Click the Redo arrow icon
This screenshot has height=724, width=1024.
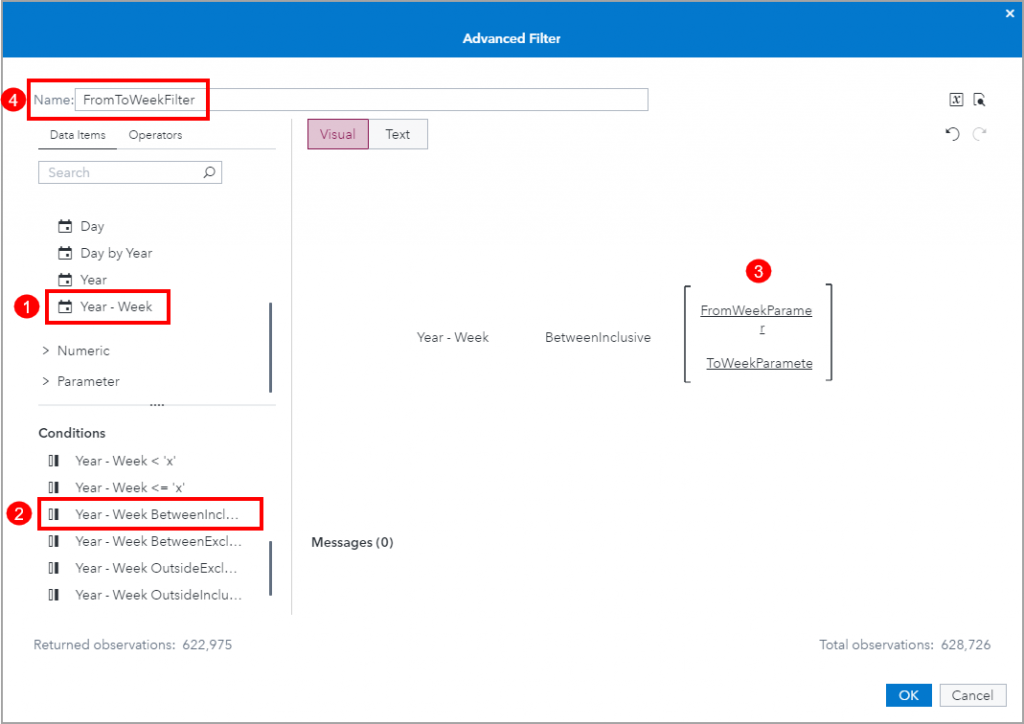click(x=979, y=134)
